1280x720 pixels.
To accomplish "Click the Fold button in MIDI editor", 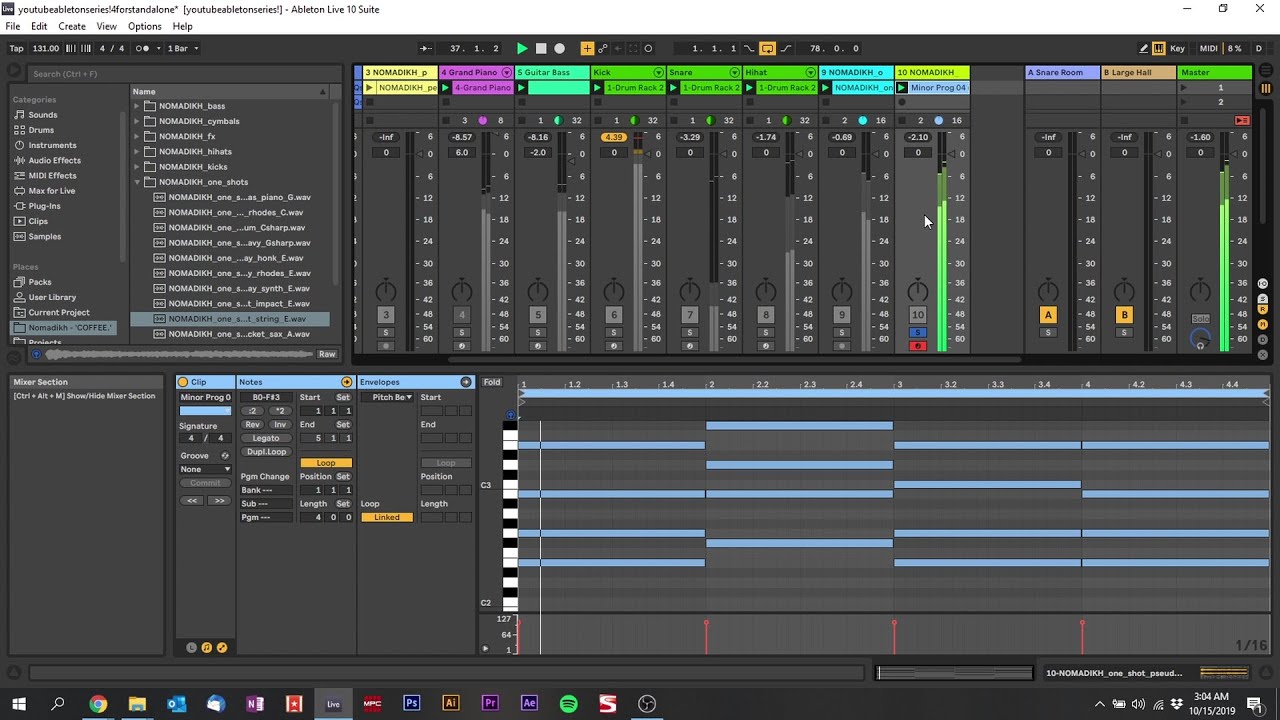I will 492,382.
